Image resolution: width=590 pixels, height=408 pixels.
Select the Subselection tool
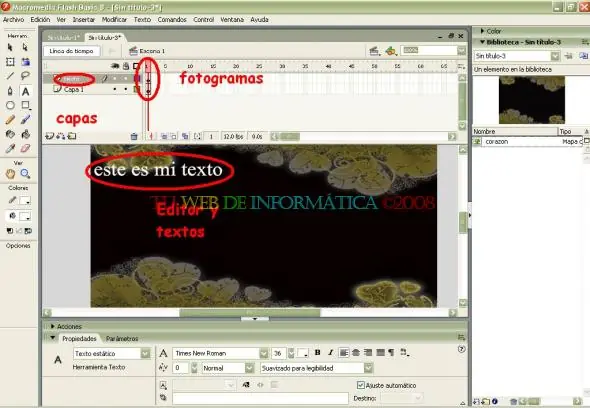[x=25, y=47]
